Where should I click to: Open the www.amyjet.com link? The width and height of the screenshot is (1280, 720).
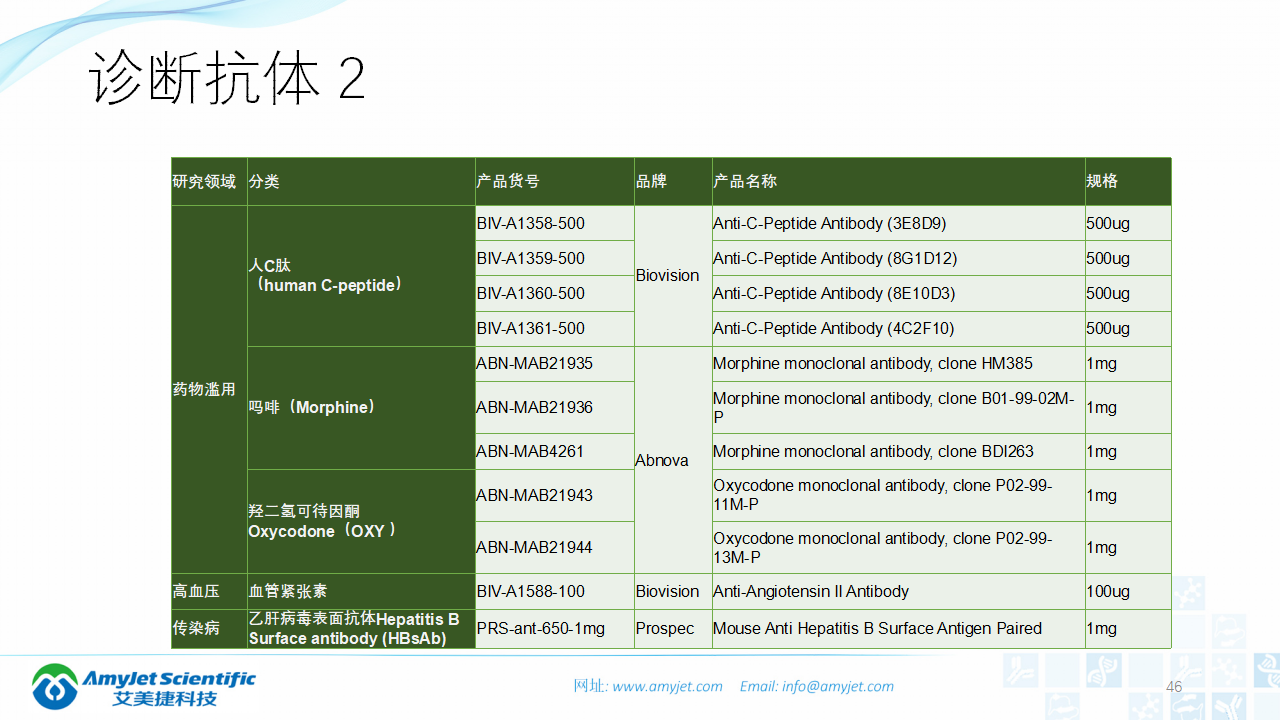pyautogui.click(x=667, y=687)
